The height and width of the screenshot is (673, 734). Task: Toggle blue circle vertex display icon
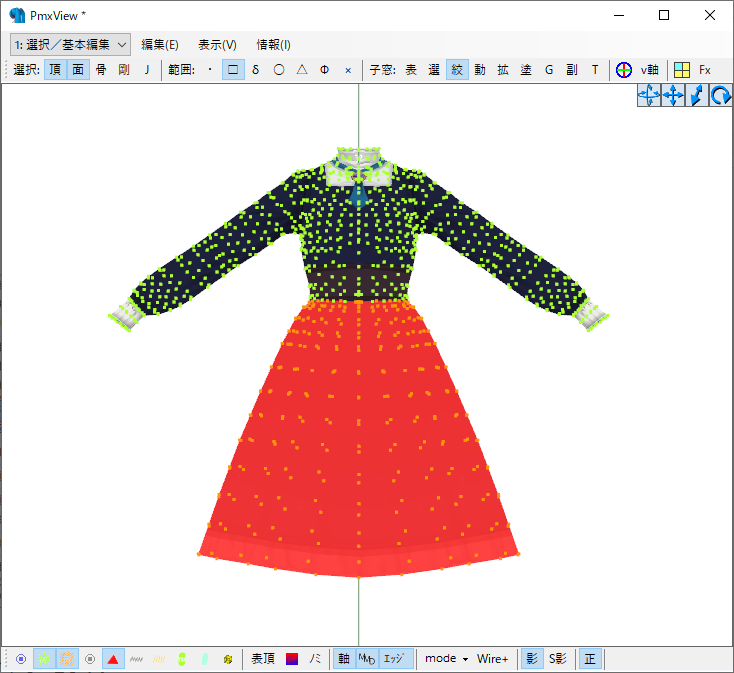21,659
